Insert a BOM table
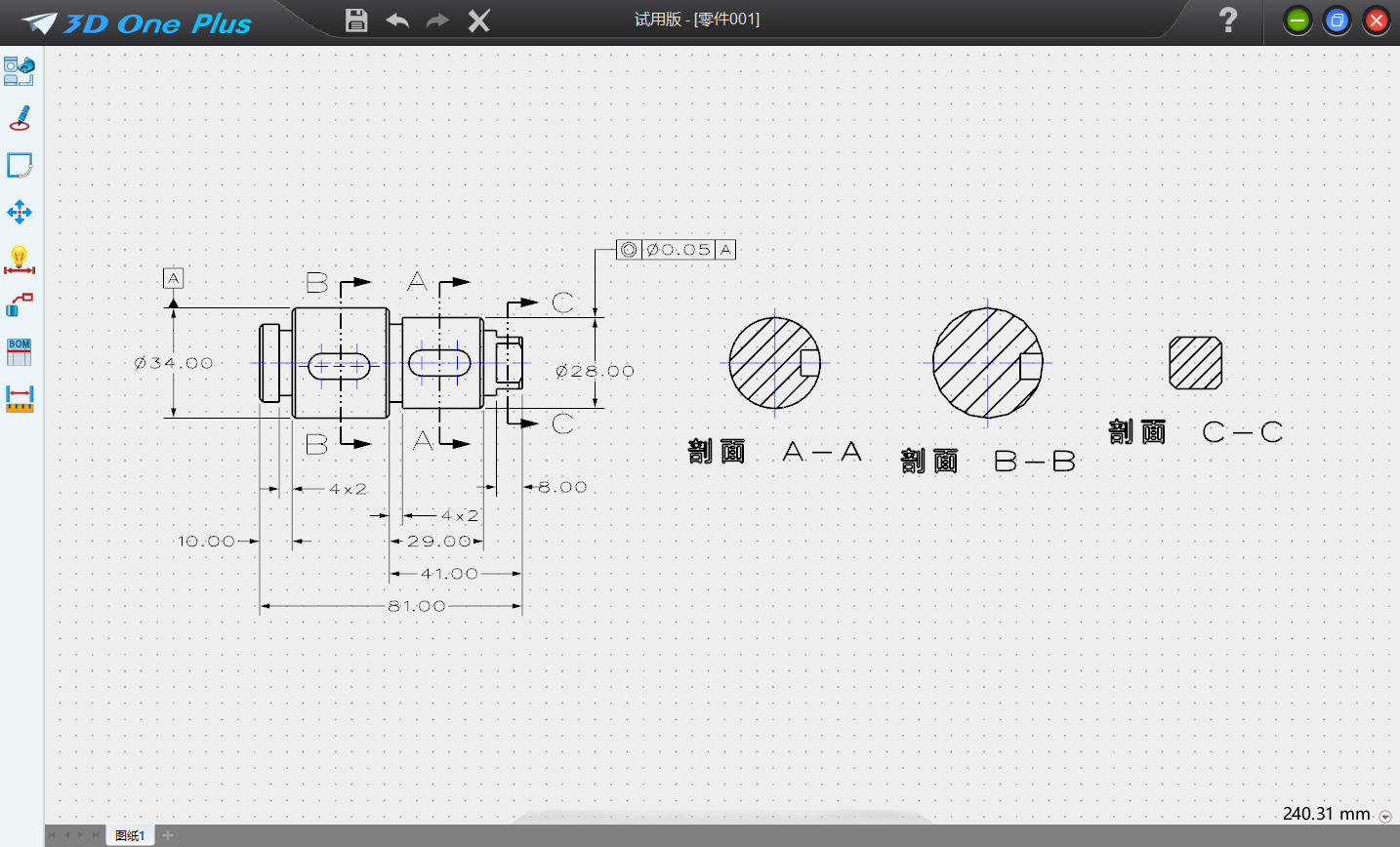This screenshot has width=1400, height=847. (20, 352)
